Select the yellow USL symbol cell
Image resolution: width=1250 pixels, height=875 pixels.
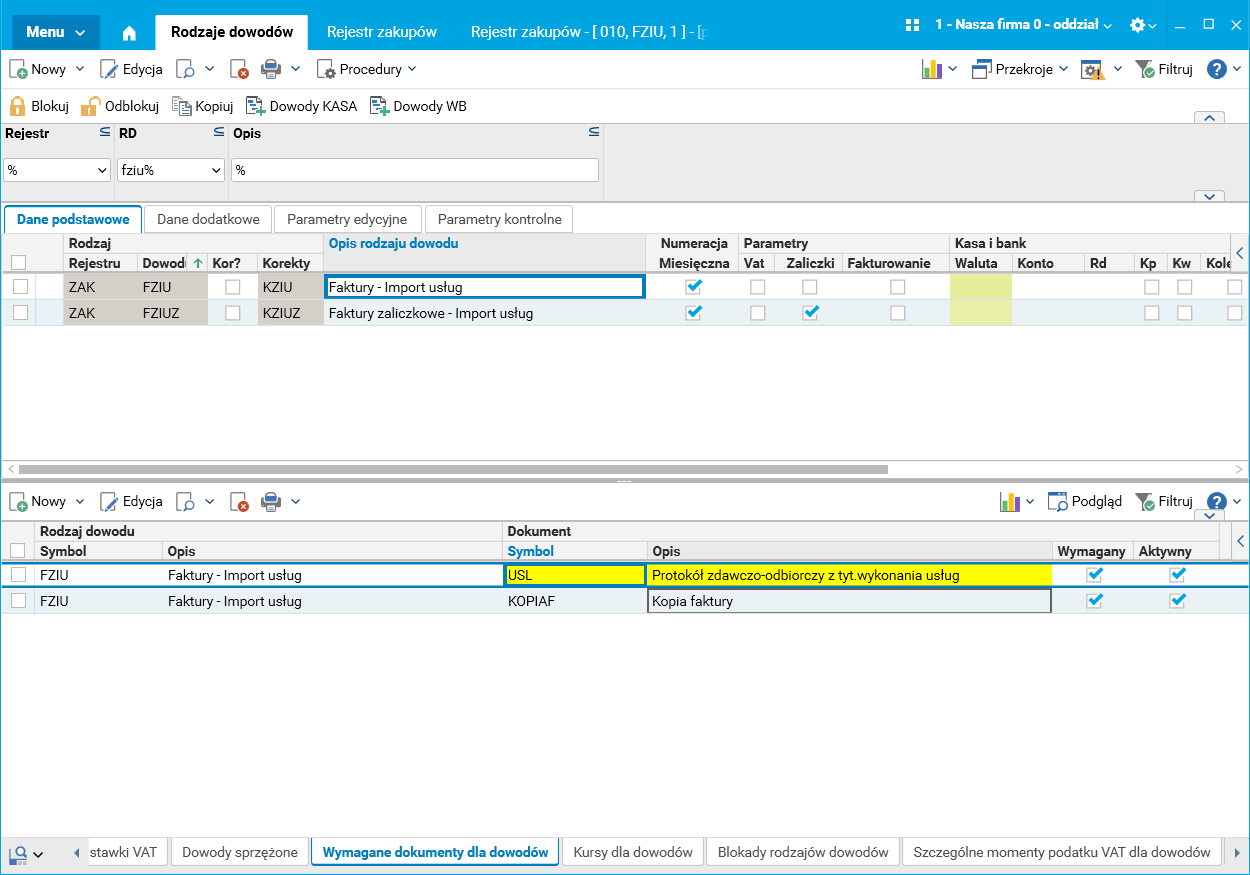pos(575,575)
